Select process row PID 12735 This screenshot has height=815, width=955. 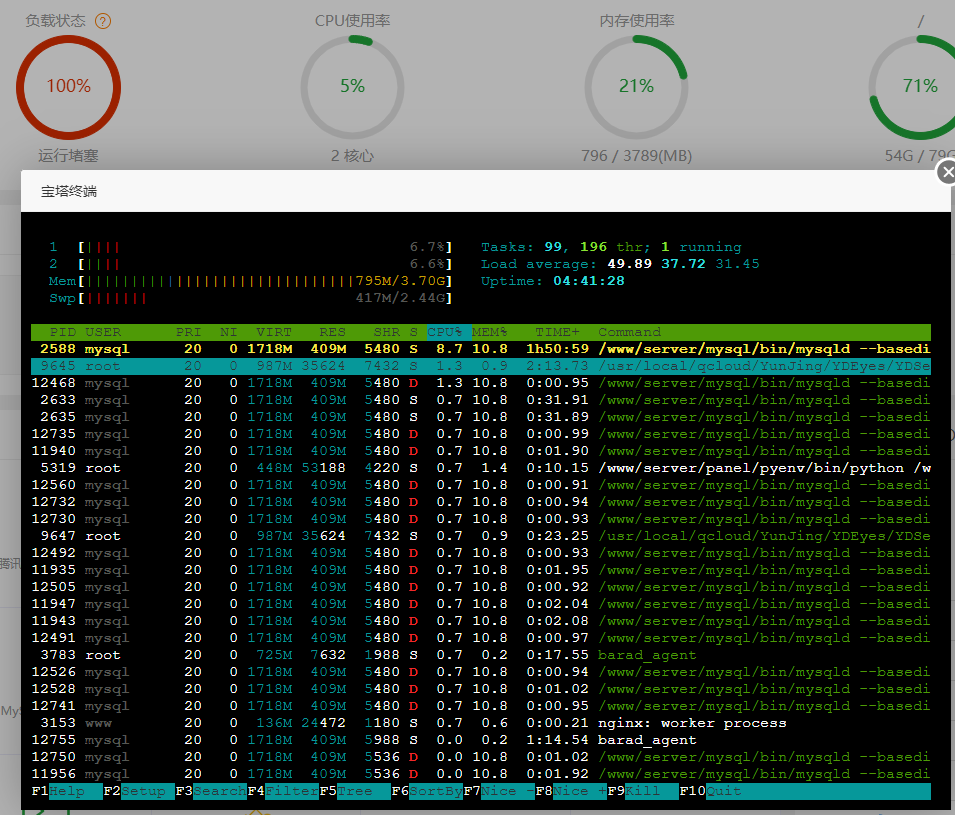pyautogui.click(x=481, y=434)
